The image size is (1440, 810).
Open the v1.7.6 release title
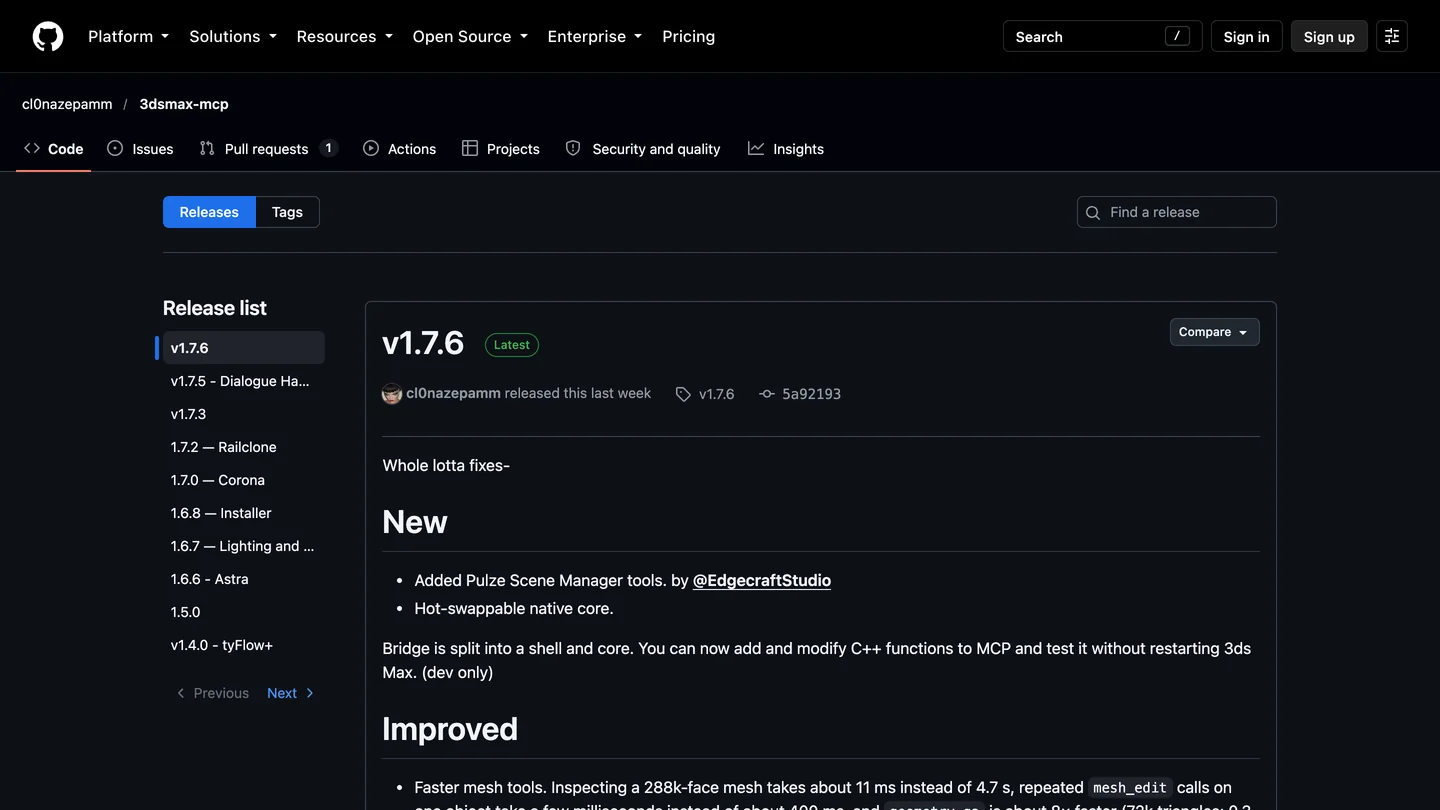(x=423, y=343)
